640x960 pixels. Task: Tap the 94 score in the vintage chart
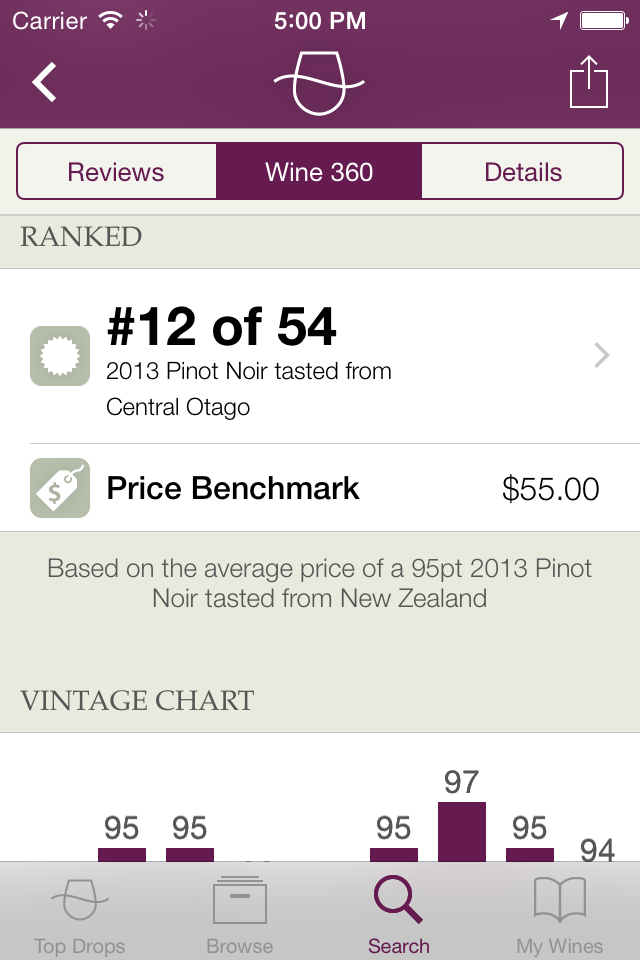coord(599,850)
